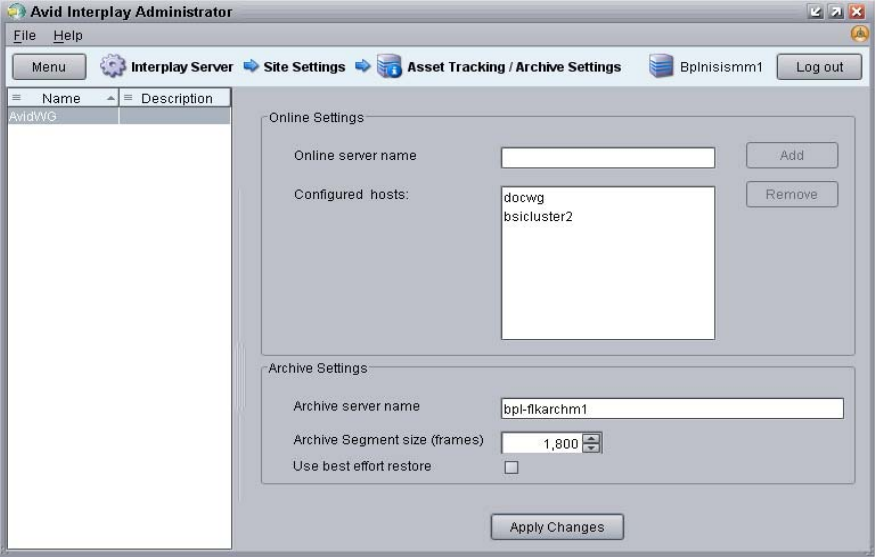Click the maximize window button
Image resolution: width=875 pixels, height=557 pixels.
[836, 11]
